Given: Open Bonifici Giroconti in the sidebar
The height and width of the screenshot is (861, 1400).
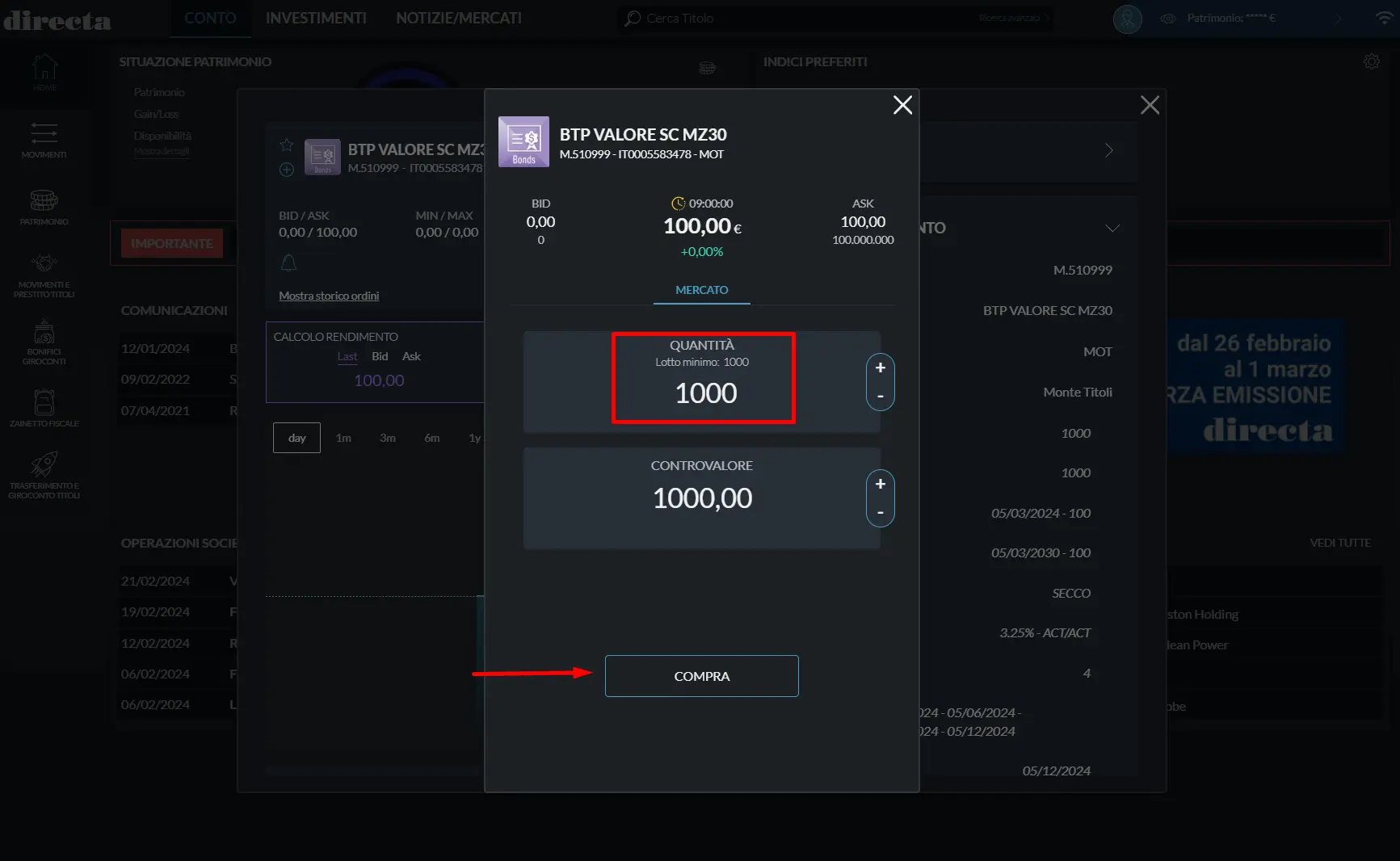Looking at the screenshot, I should (44, 342).
